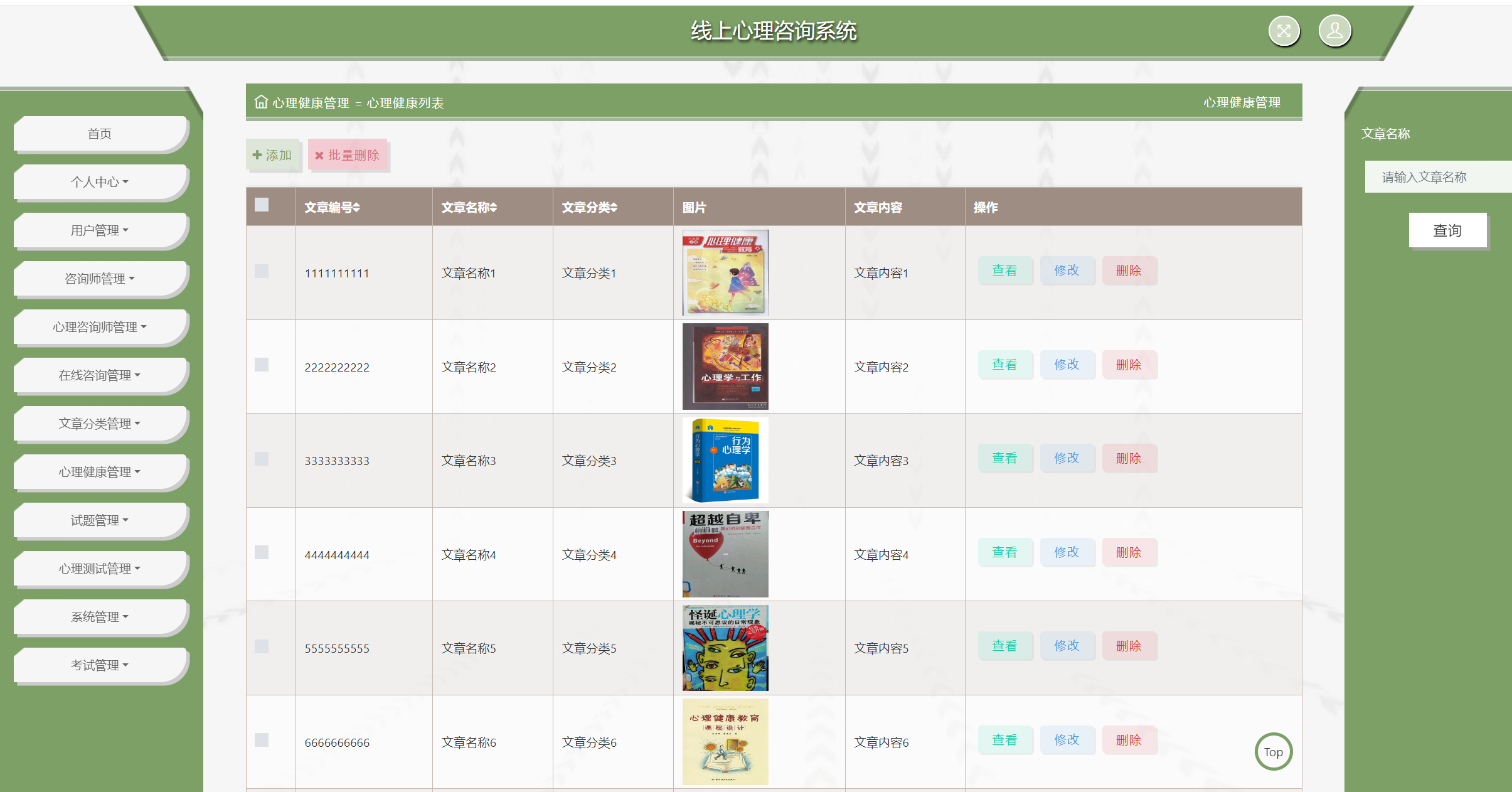Open the 心理健康管理 sidebar item

pos(100,472)
